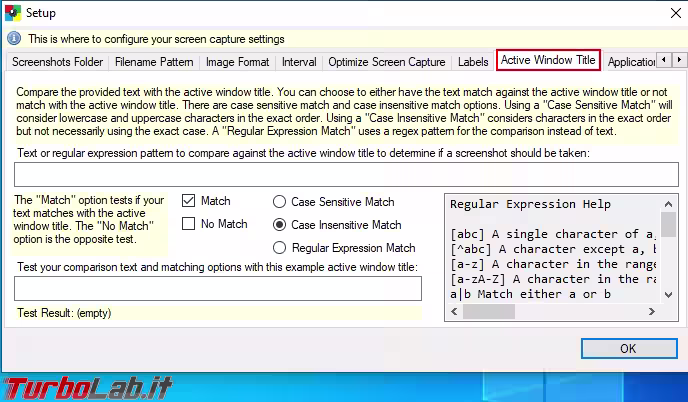This screenshot has height=402, width=688.
Task: Click the Setup title bar app icon
Action: coord(13,13)
